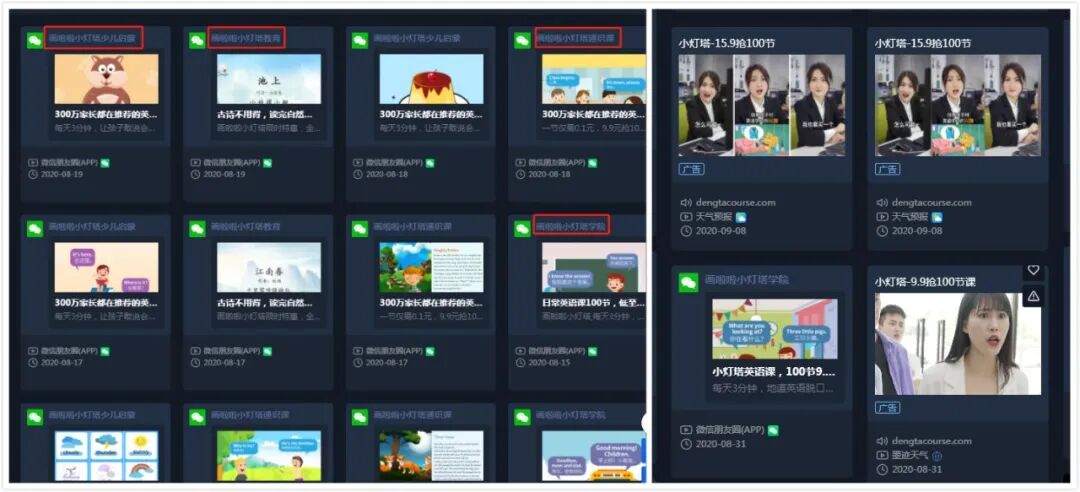Click WeChat icon on the foxes storybook card
This screenshot has width=1080, height=492.
tap(360, 417)
